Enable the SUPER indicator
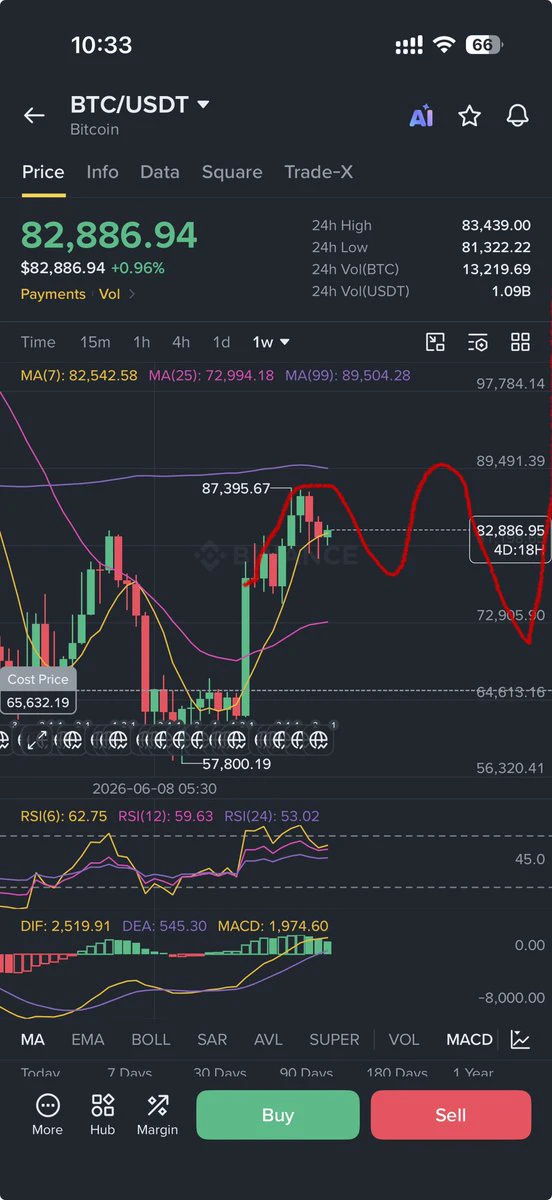552x1200 pixels. (x=334, y=1039)
